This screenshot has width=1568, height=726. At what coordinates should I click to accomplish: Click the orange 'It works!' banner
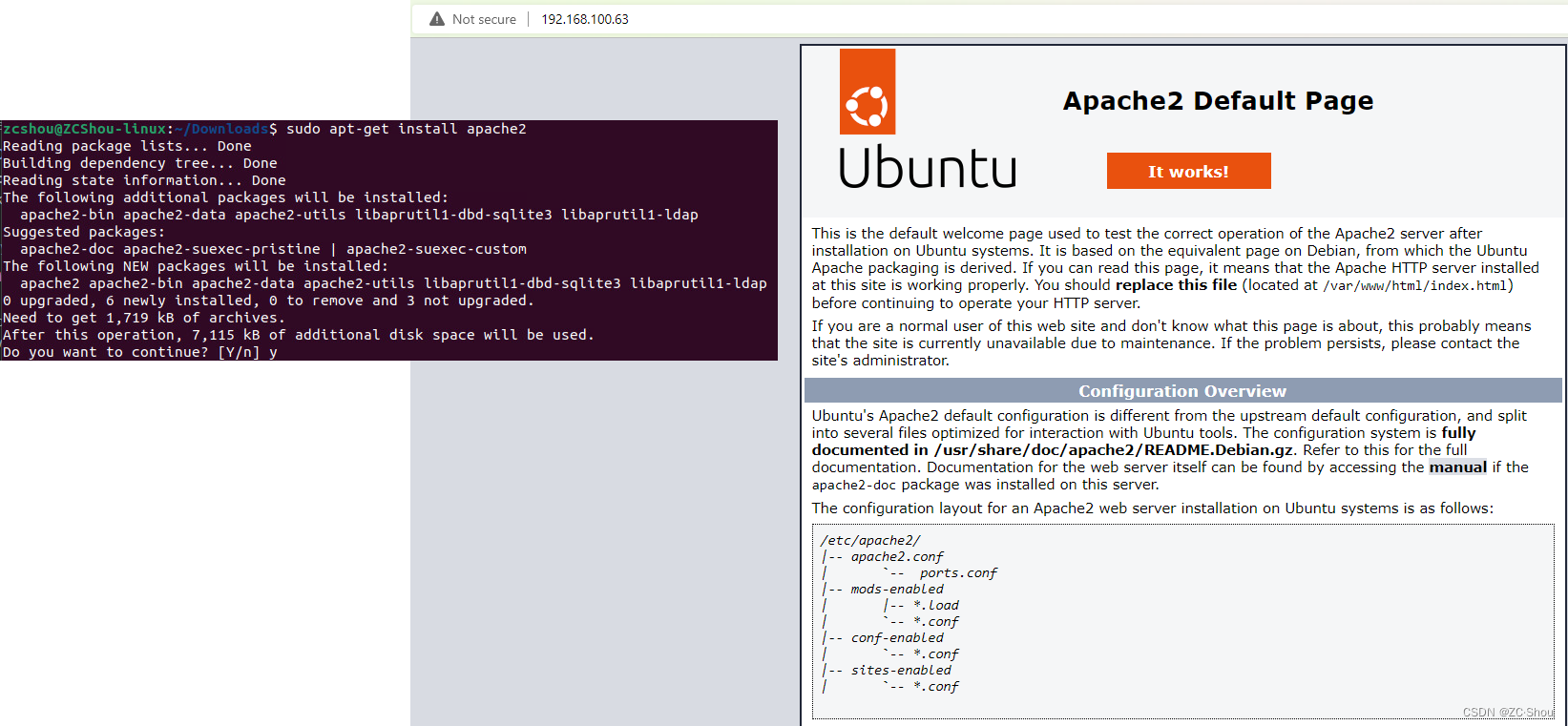(1188, 171)
